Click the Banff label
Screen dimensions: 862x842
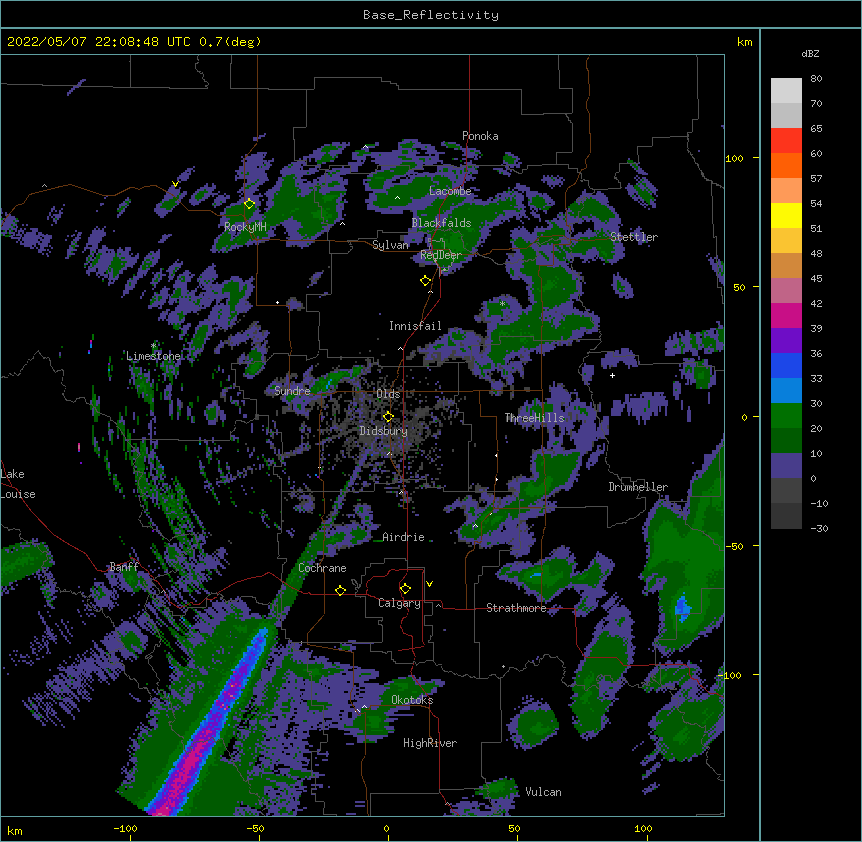click(x=124, y=567)
